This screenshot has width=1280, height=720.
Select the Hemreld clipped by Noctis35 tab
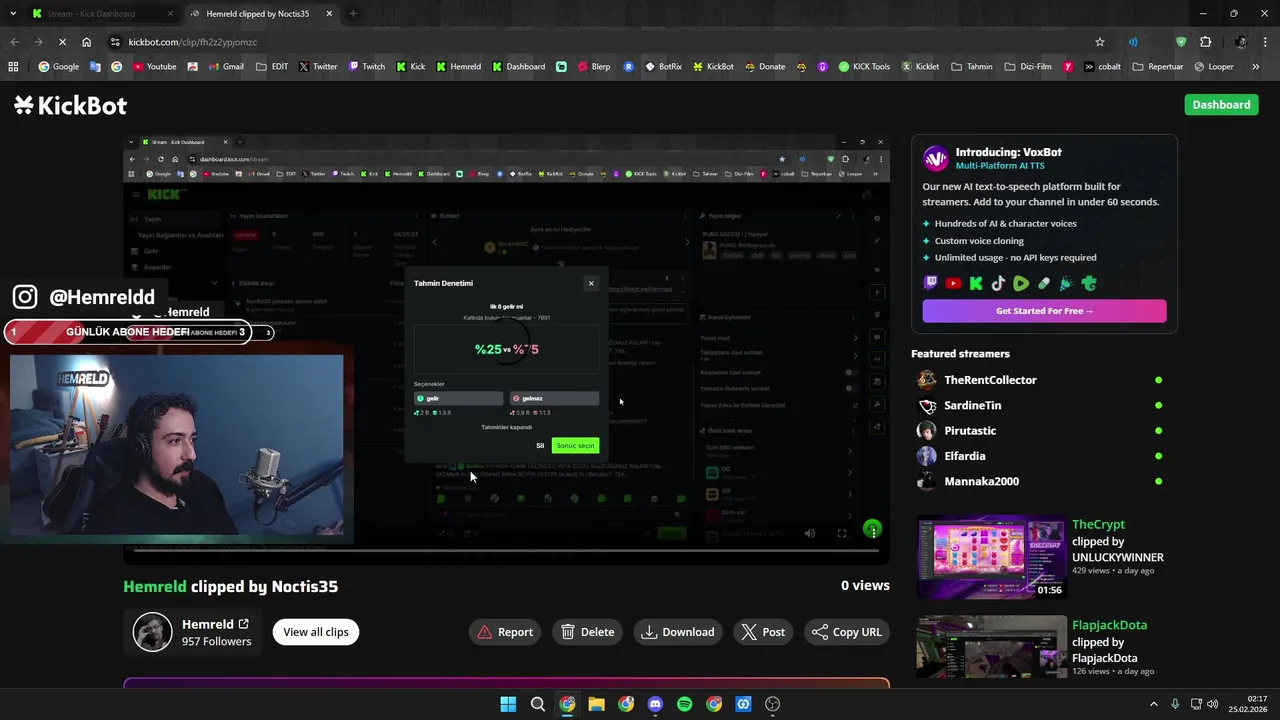click(258, 14)
